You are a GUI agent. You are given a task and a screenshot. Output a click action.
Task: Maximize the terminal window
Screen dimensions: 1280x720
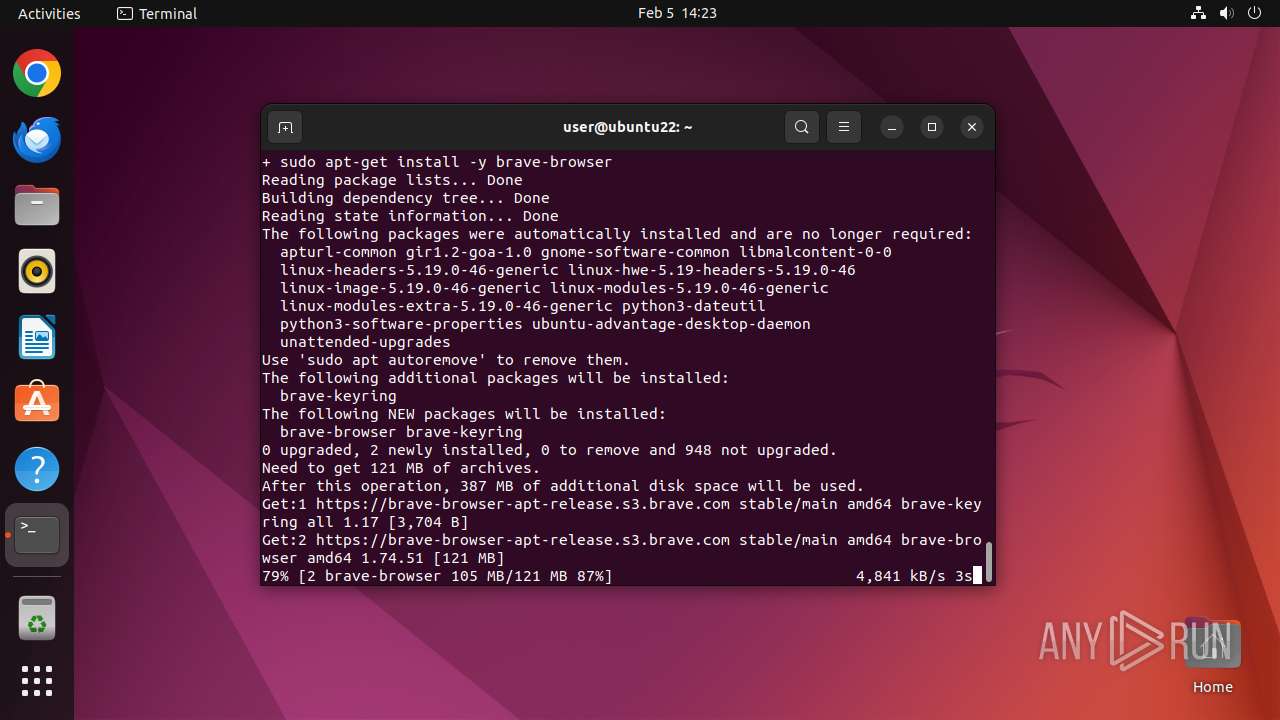click(x=932, y=127)
